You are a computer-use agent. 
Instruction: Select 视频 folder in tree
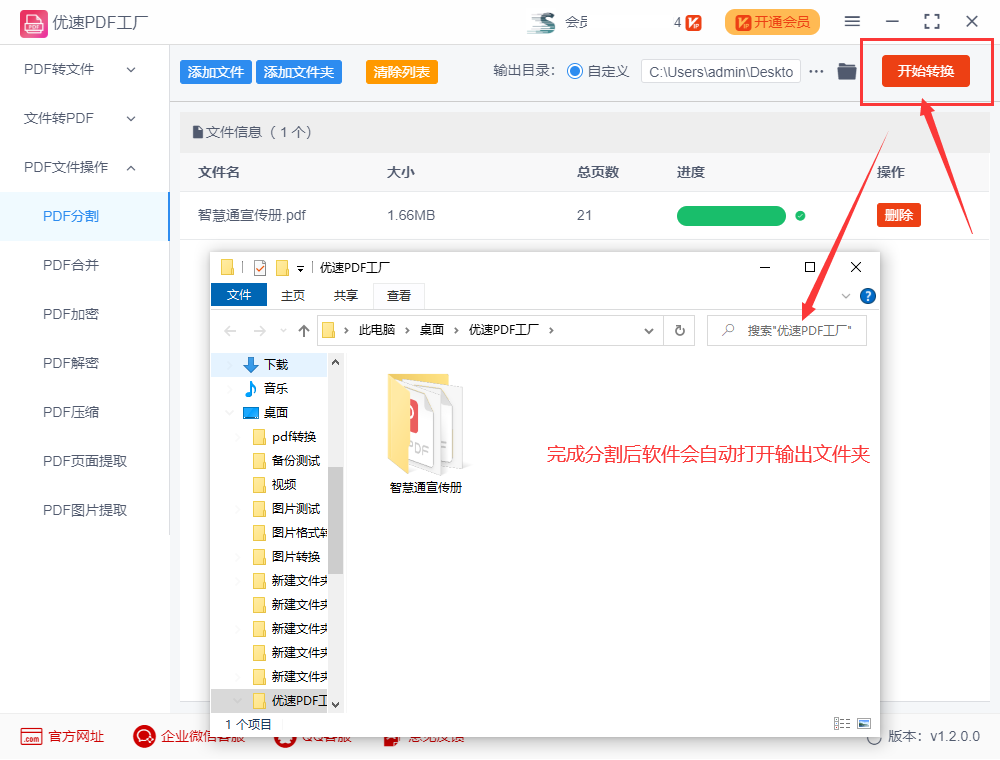[276, 485]
